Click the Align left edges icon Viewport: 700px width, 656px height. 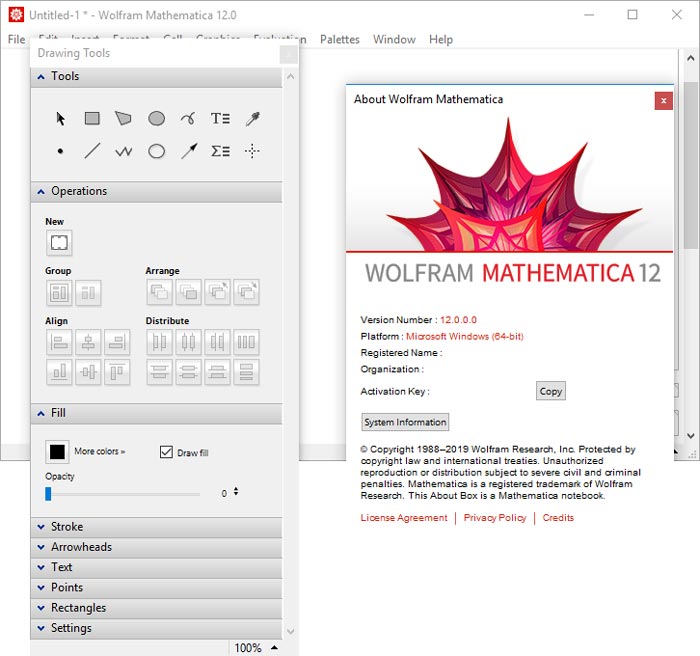coord(59,342)
